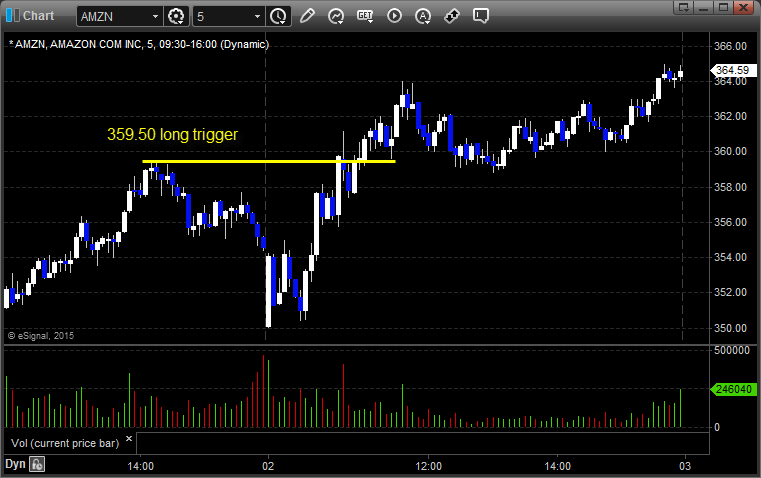Screen dimensions: 761x478
Task: Open the studies chart icon menu
Action: click(336, 16)
